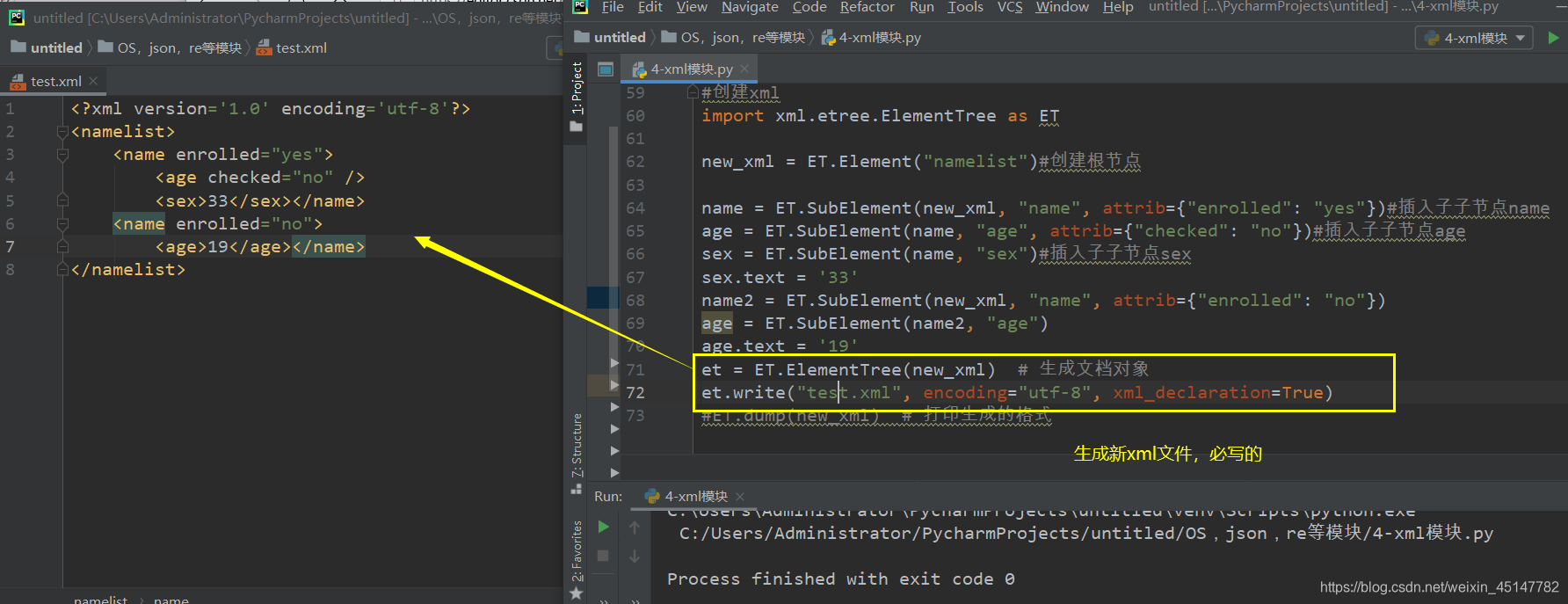Open the 2: Favorites tool window
Screen dimensions: 1568x604
pyautogui.click(x=577, y=551)
